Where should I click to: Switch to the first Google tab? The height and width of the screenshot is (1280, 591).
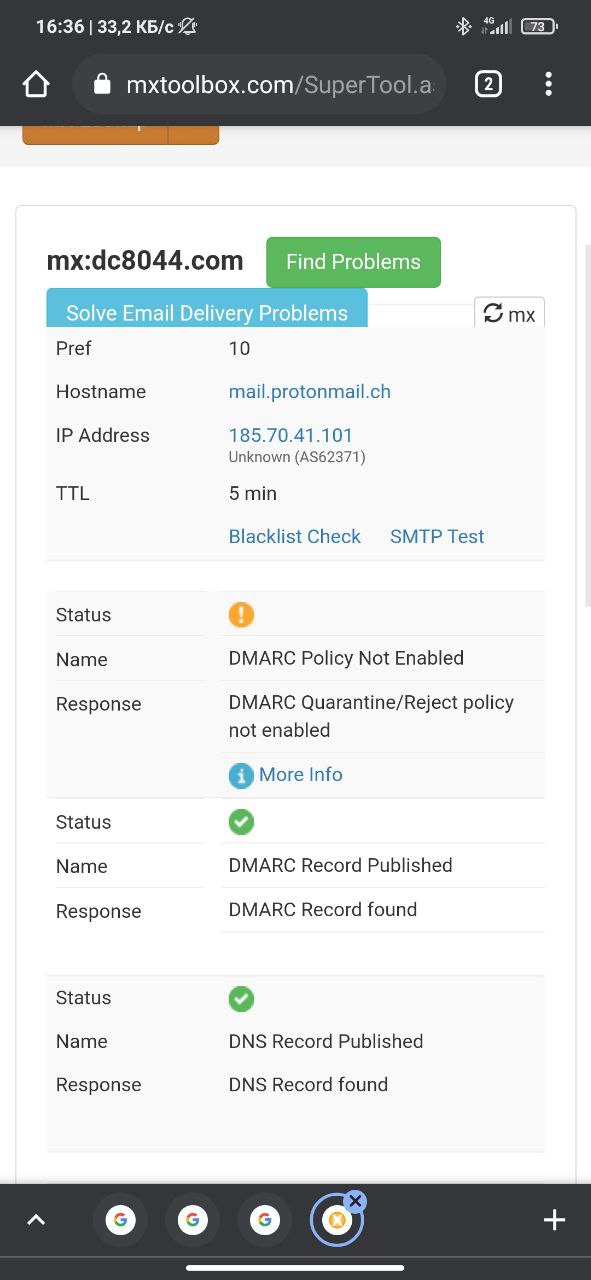120,1220
